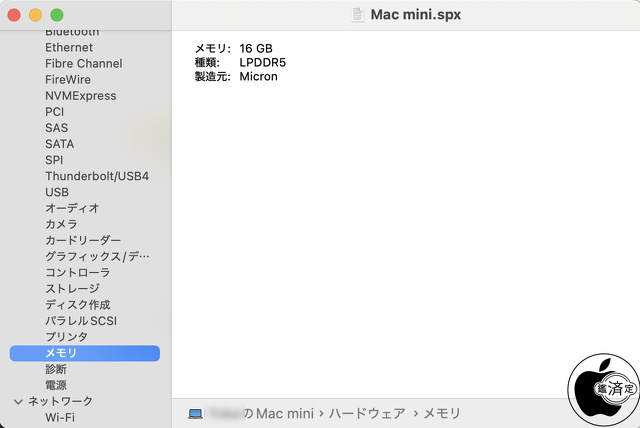Screen dimensions: 640x428
Task: Click the メモリ: label in the detail pane
Action: point(213,49)
